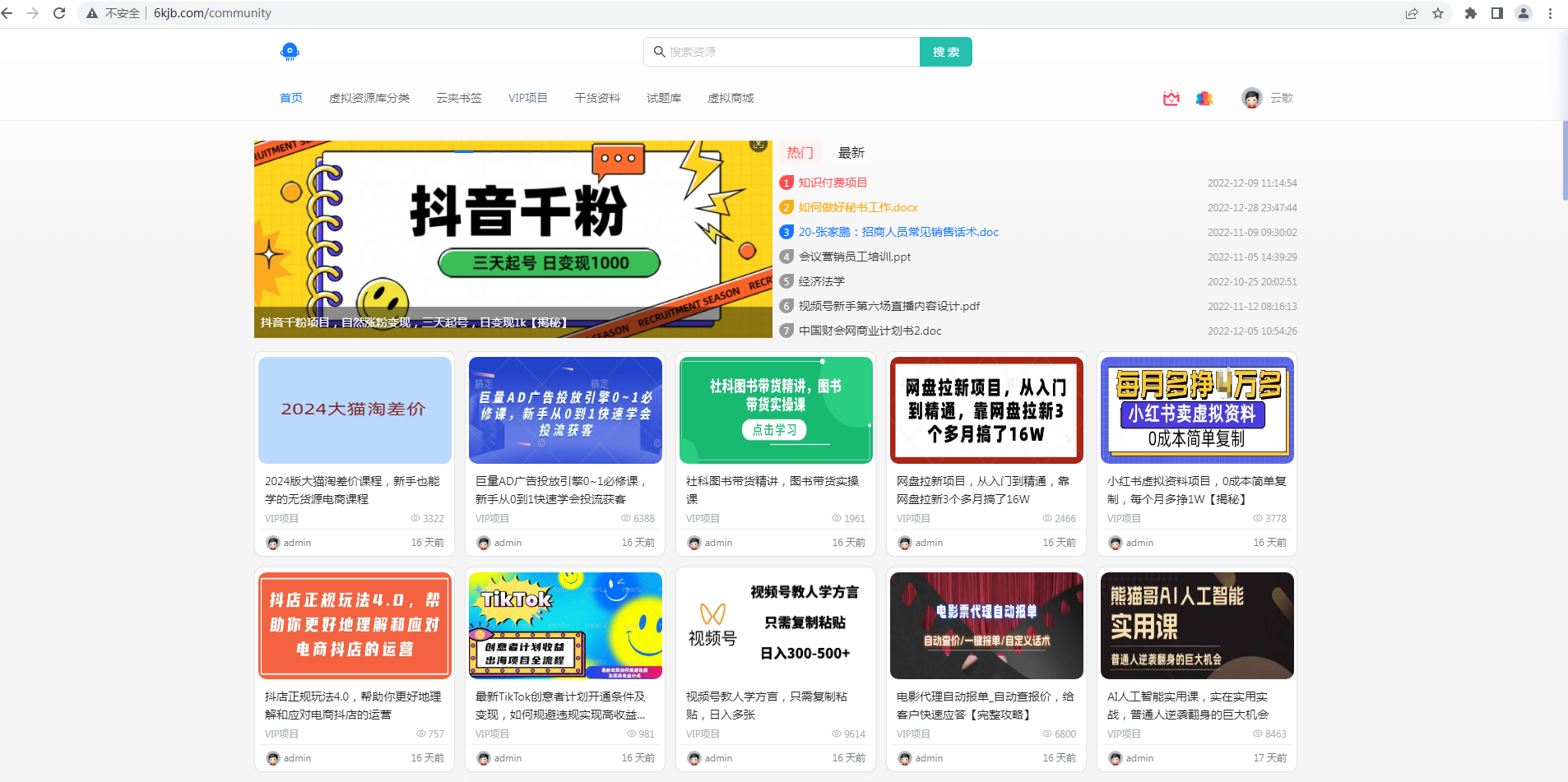The image size is (1568, 782).
Task: Click admin avatar on 抖店正规玩法4.0 card
Action: 273,758
